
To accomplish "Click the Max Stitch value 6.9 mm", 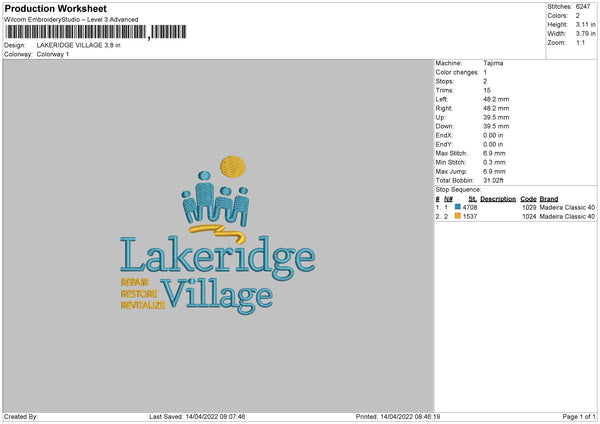I will 494,153.
